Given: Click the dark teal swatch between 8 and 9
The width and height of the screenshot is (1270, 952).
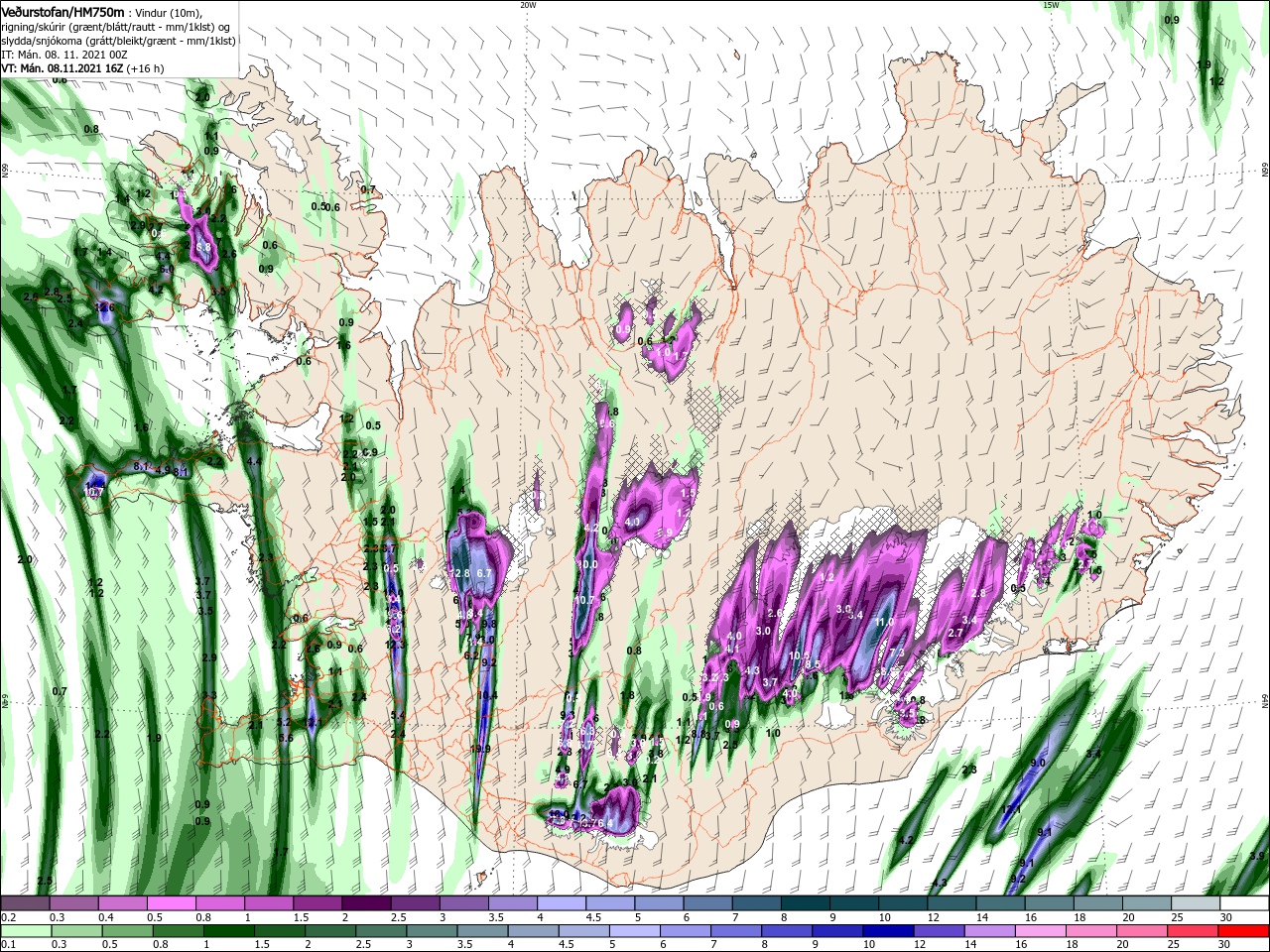Looking at the screenshot, I should (x=805, y=903).
